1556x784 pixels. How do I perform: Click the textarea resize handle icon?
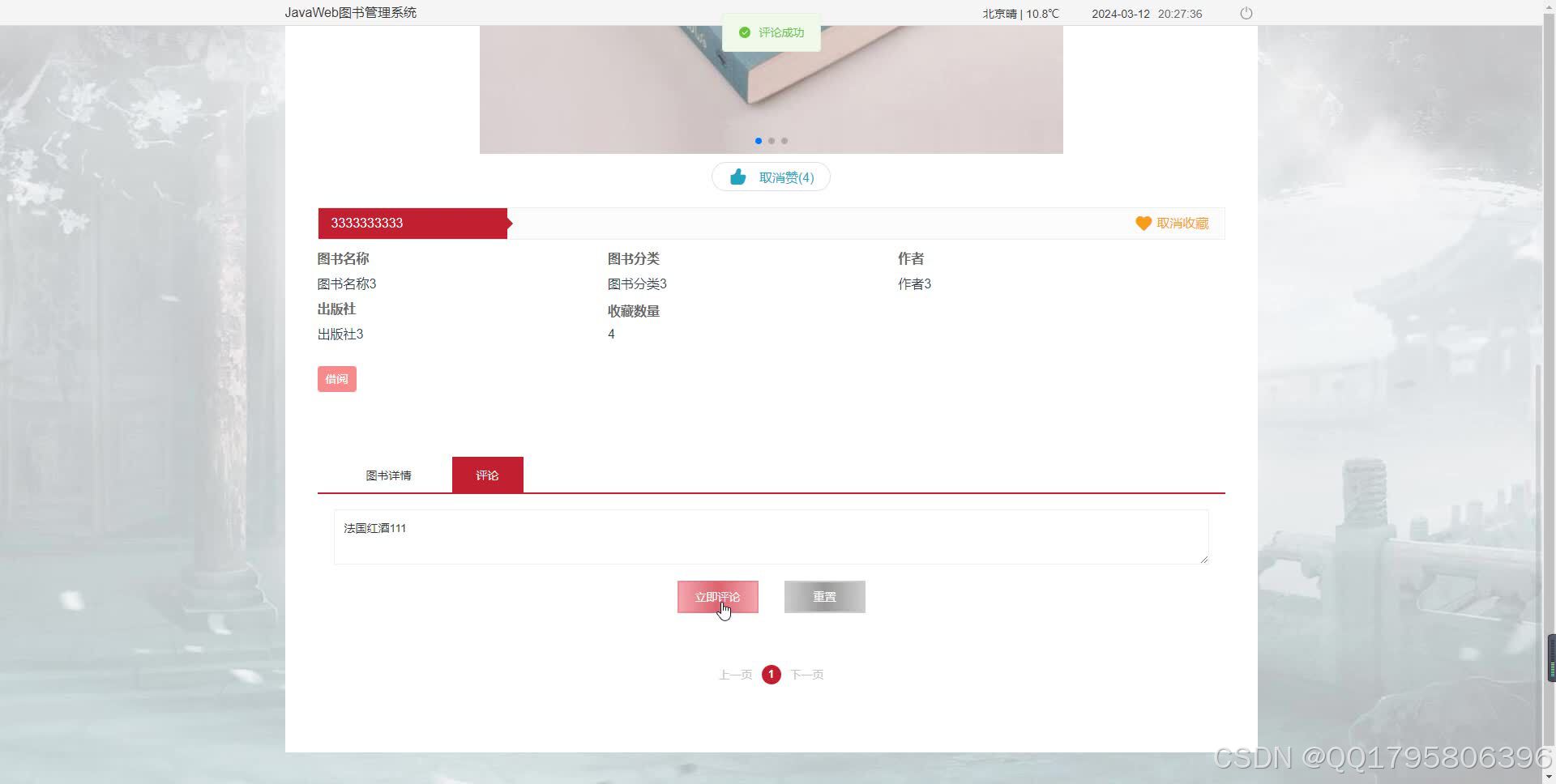point(1203,560)
